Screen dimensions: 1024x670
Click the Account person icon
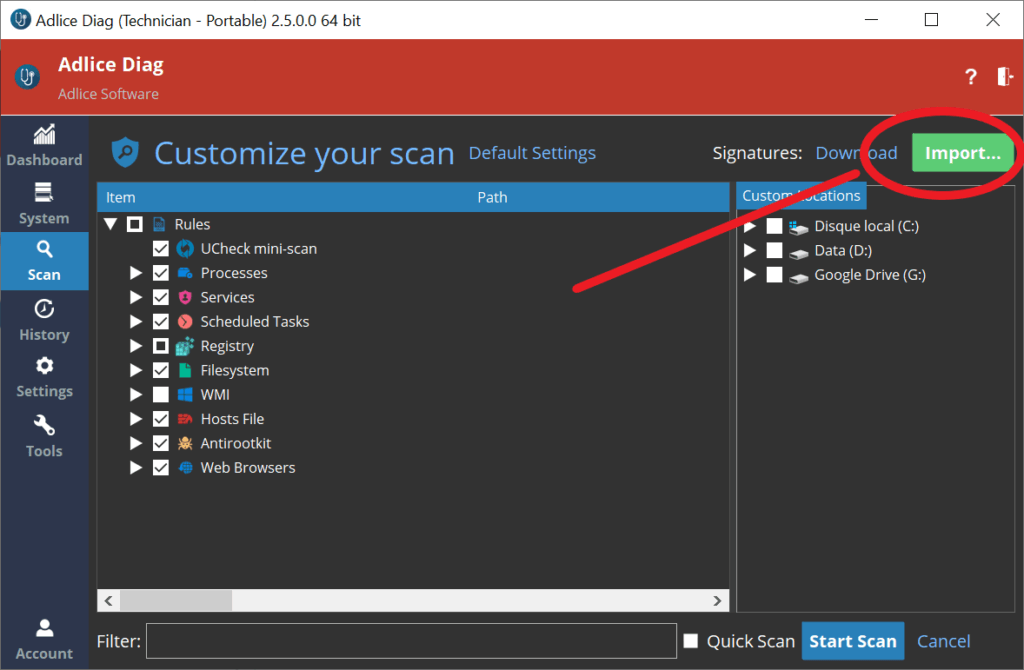(44, 628)
